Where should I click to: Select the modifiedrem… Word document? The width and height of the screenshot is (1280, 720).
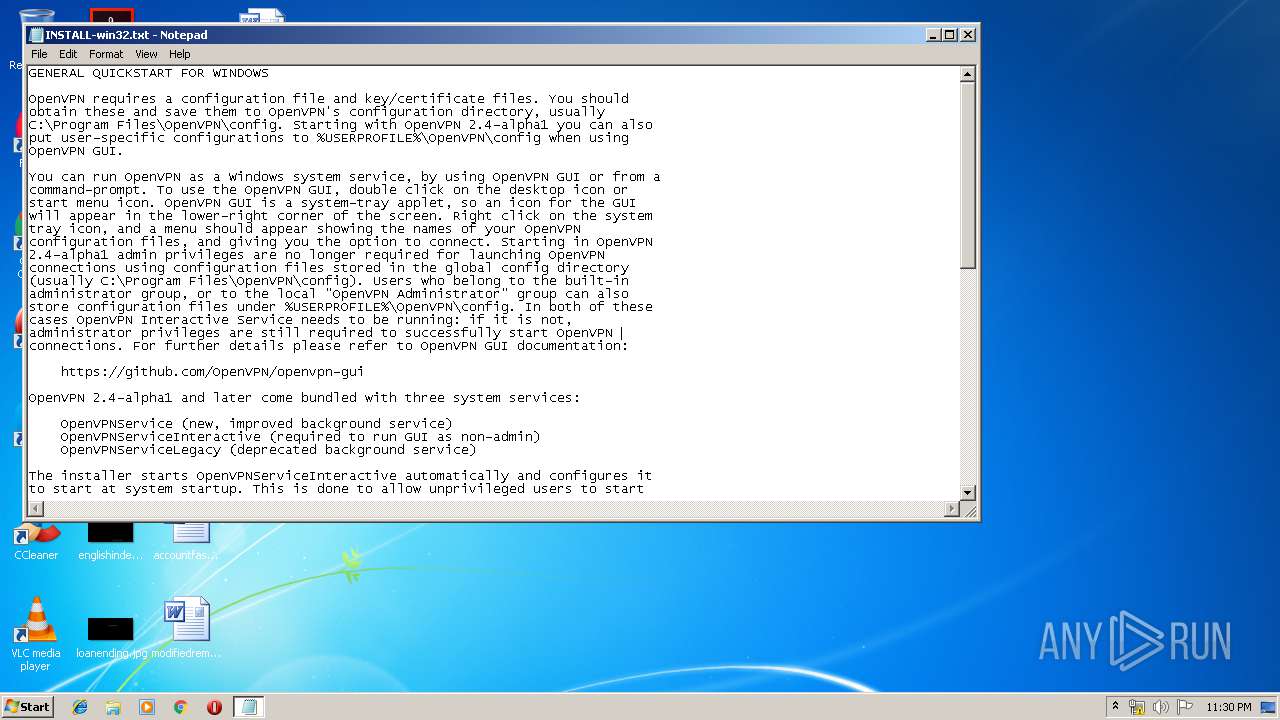pos(186,628)
